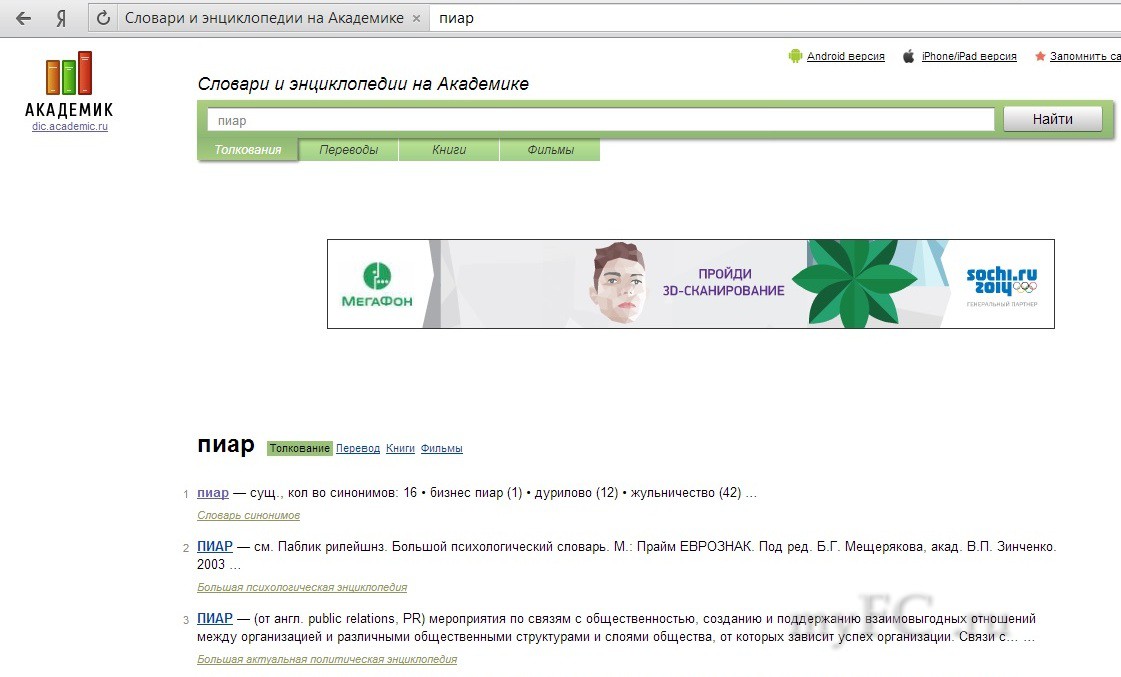Click the МегаФон 3D-сканирование banner ad
Image resolution: width=1121 pixels, height=677 pixels.
[x=690, y=283]
